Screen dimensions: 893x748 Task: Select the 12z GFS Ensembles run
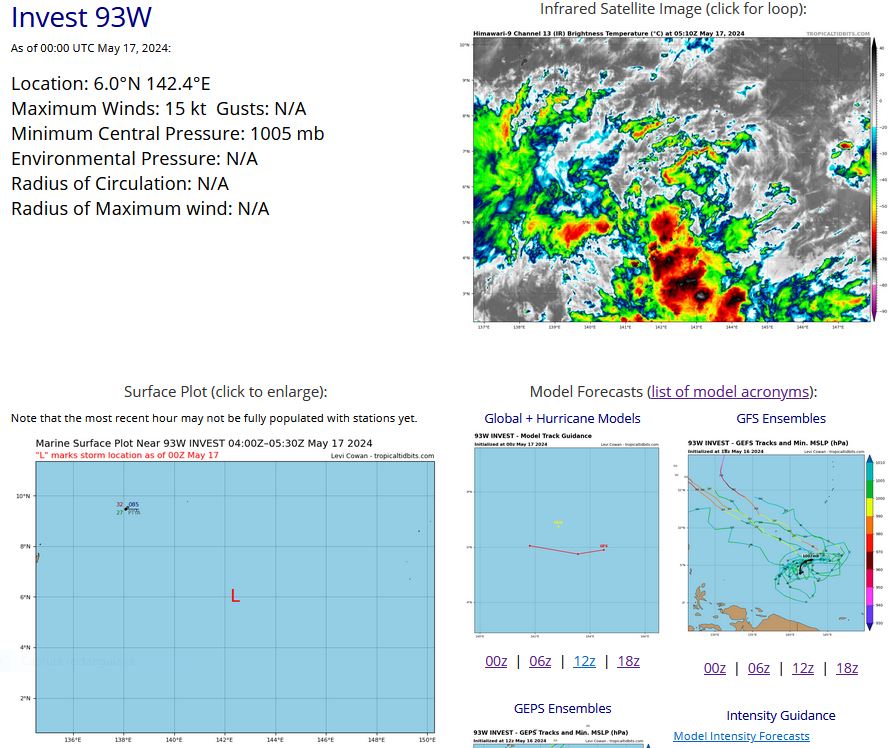(802, 668)
